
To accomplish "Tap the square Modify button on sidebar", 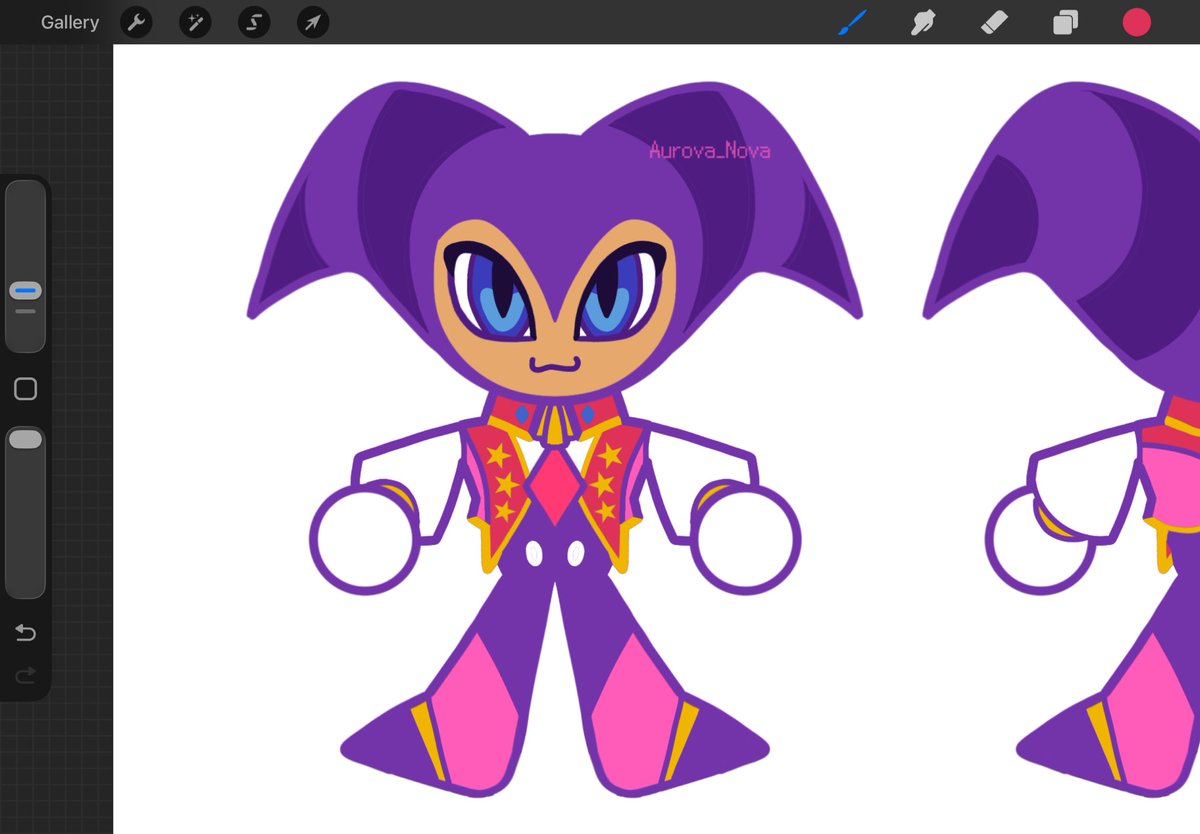I will coord(26,389).
